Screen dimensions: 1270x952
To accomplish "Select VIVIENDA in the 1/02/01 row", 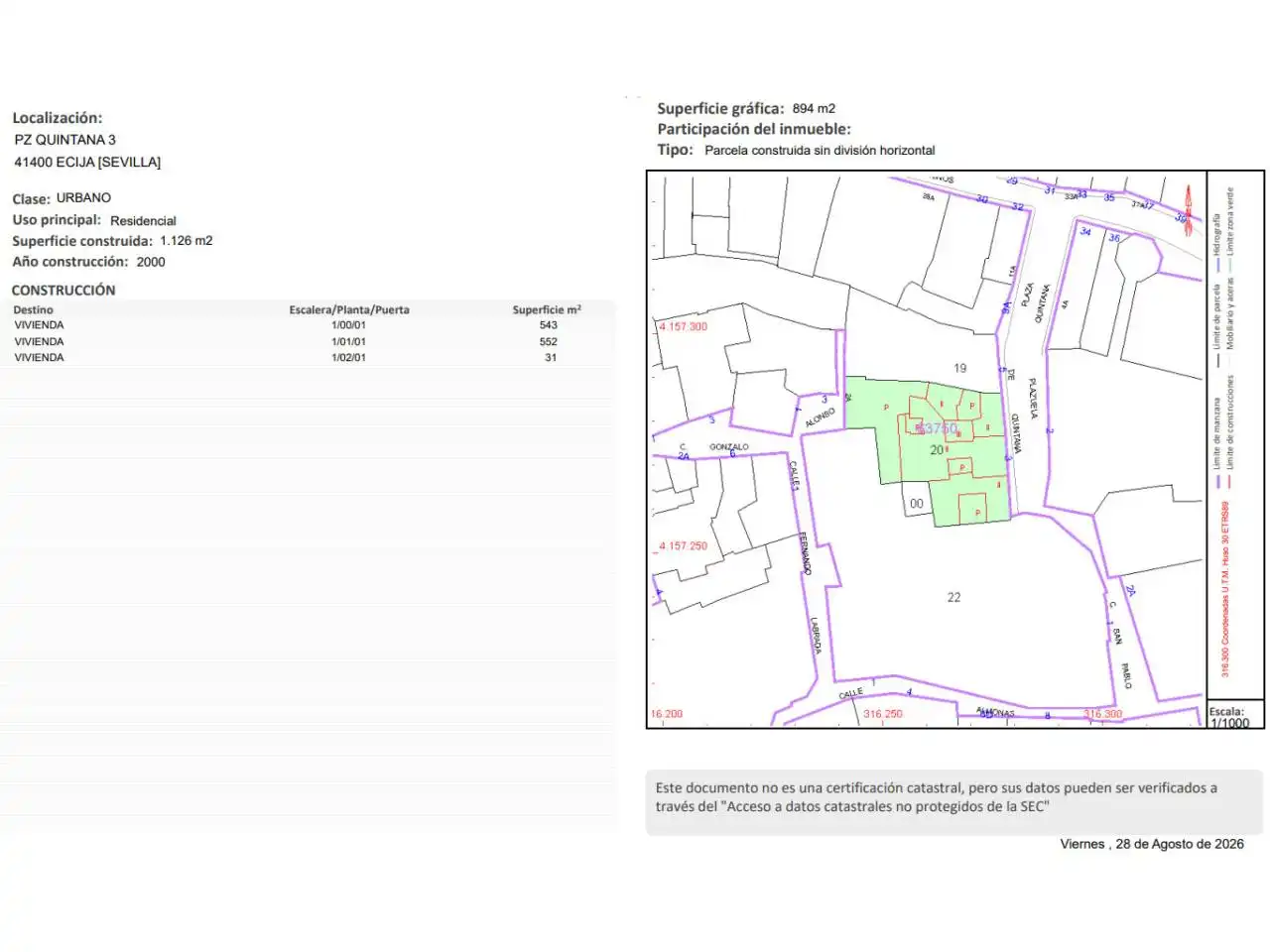I will [x=39, y=357].
